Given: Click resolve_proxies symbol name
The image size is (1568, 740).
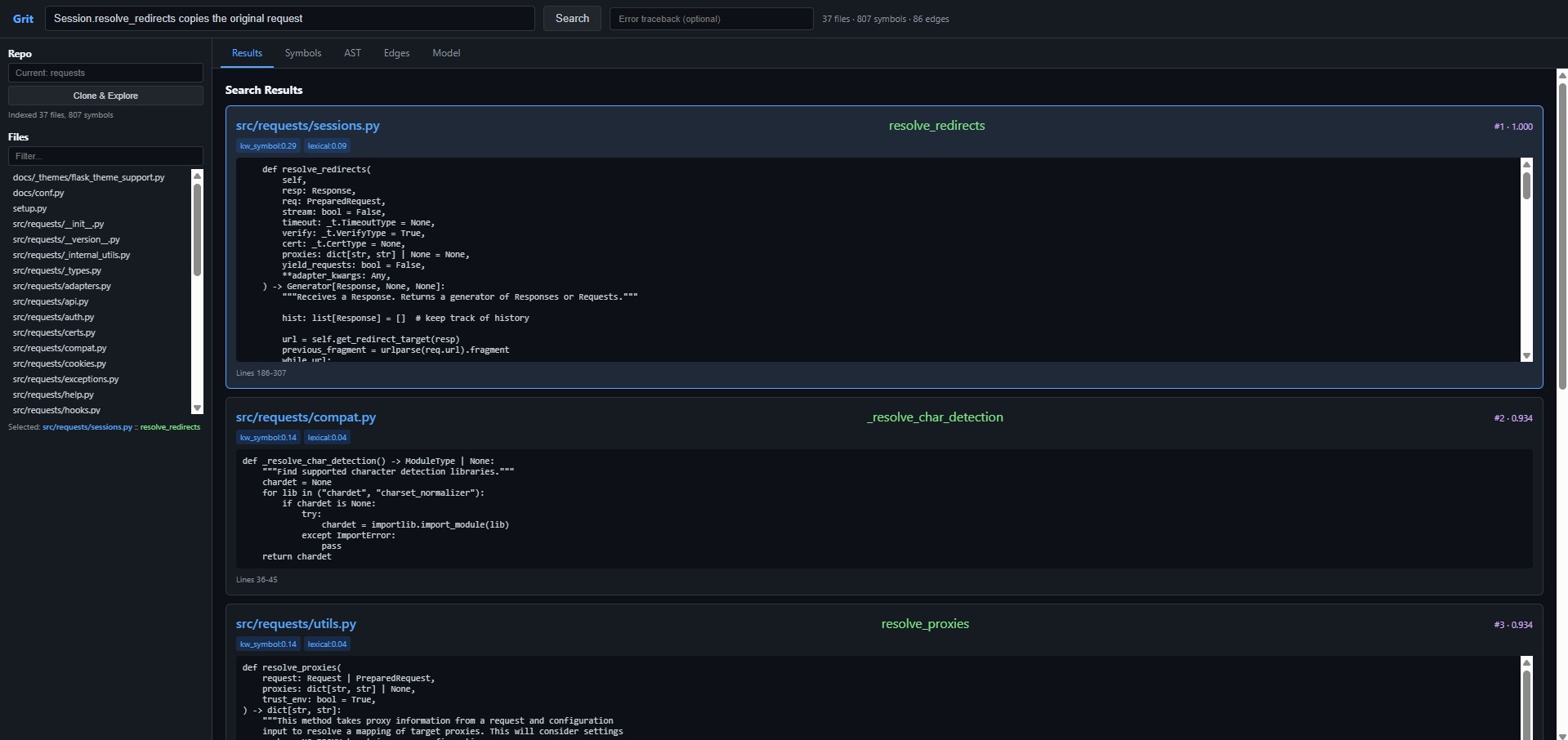Looking at the screenshot, I should click(925, 624).
